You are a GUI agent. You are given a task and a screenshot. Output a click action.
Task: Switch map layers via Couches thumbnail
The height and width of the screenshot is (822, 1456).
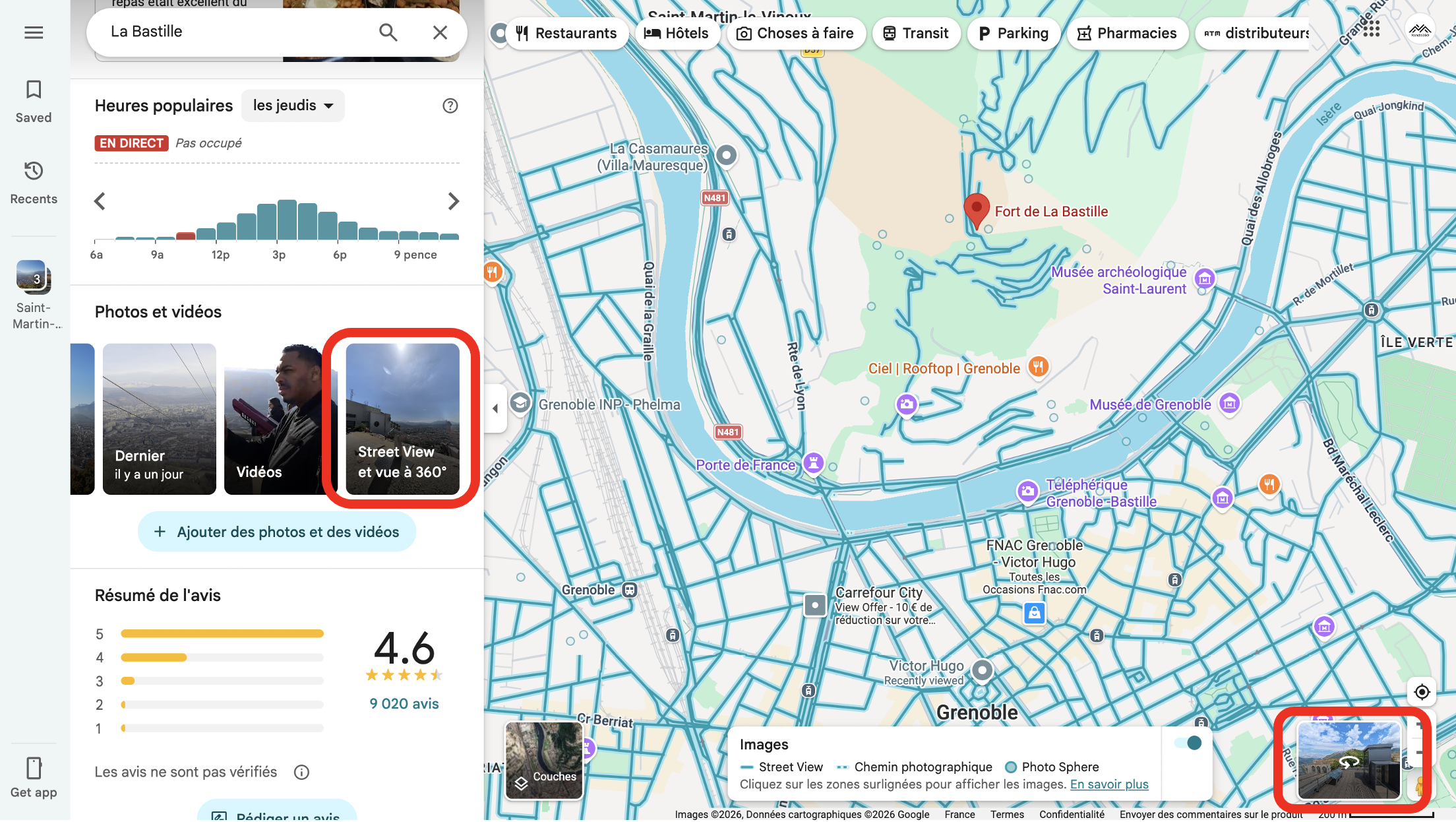[544, 760]
